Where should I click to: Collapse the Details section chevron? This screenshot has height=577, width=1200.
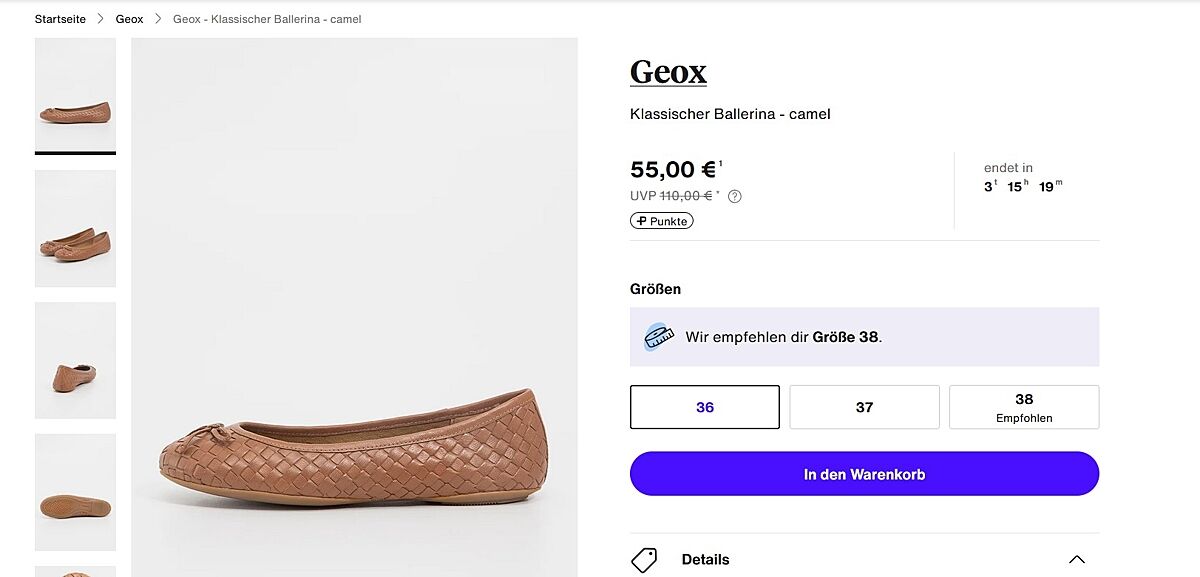[1076, 559]
